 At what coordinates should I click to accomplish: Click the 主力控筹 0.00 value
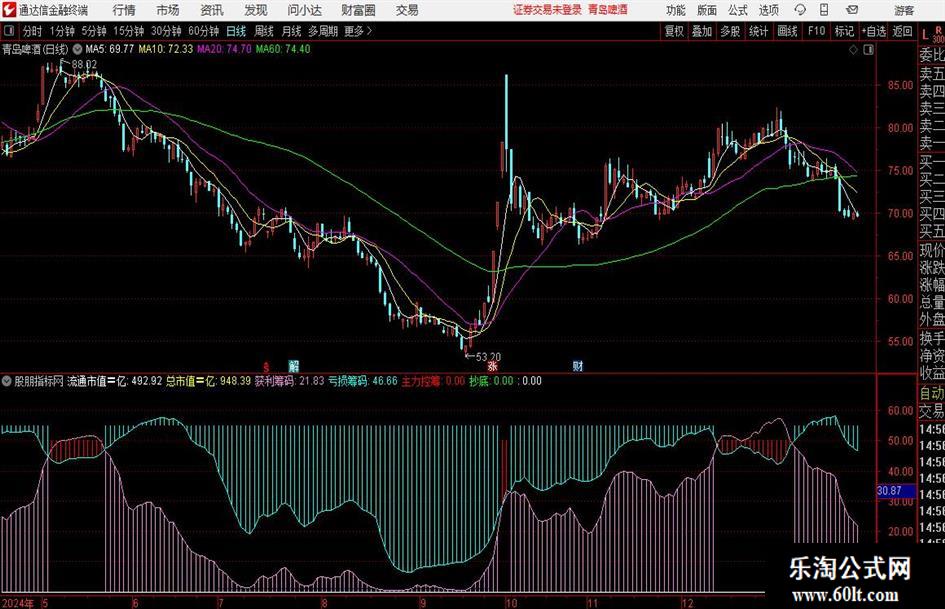(433, 381)
